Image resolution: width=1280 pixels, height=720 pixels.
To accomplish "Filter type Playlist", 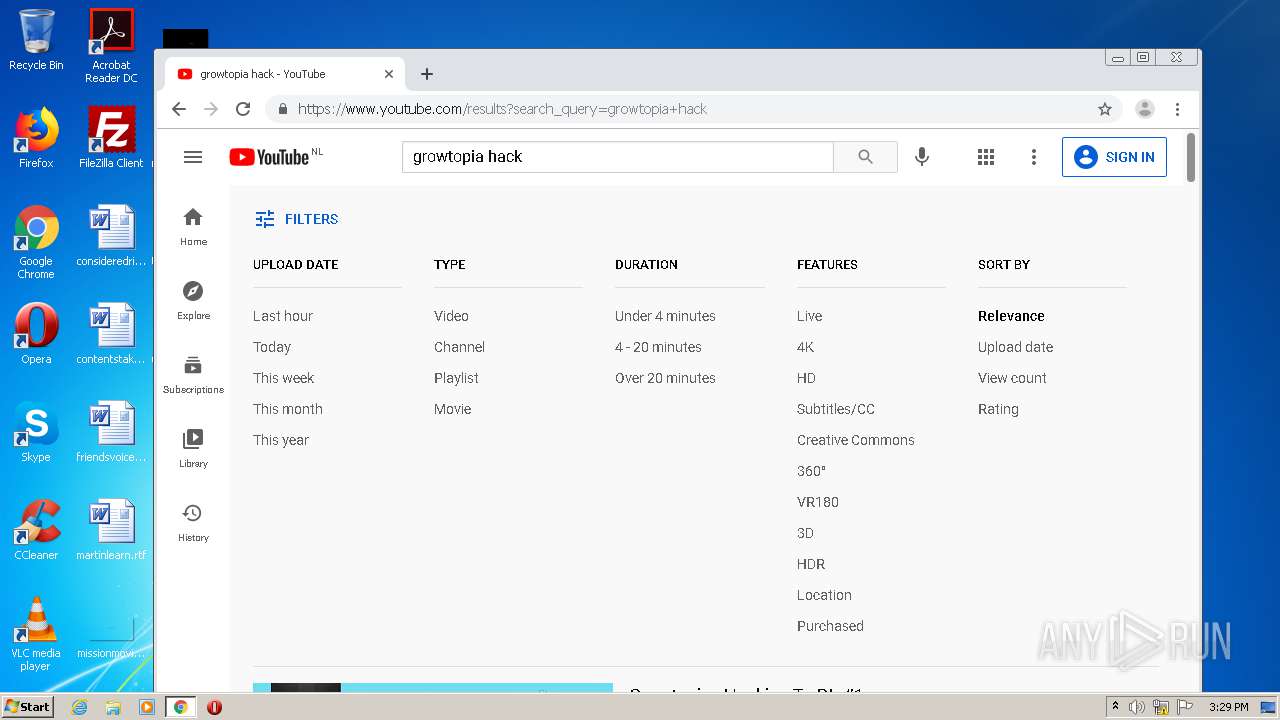I will coord(456,378).
